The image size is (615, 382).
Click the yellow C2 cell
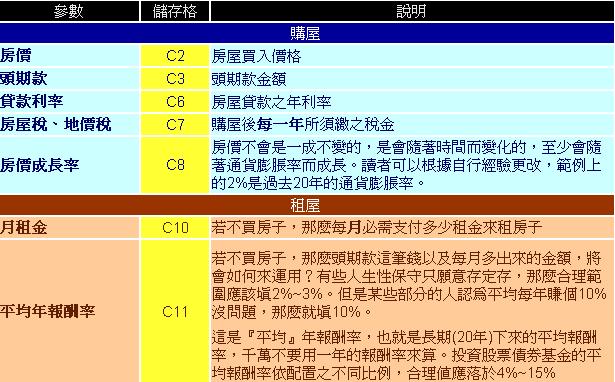tap(175, 56)
